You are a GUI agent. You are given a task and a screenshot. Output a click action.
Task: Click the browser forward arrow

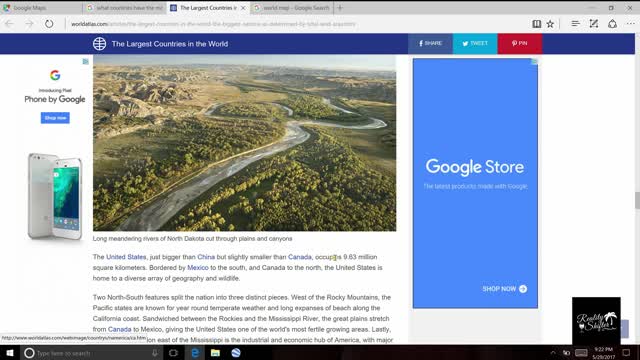click(29, 24)
